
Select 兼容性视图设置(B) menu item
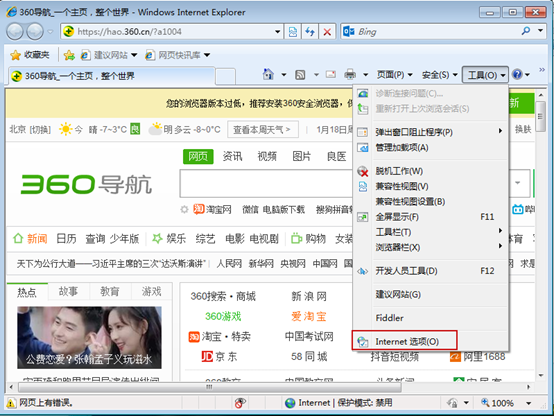(x=430, y=201)
